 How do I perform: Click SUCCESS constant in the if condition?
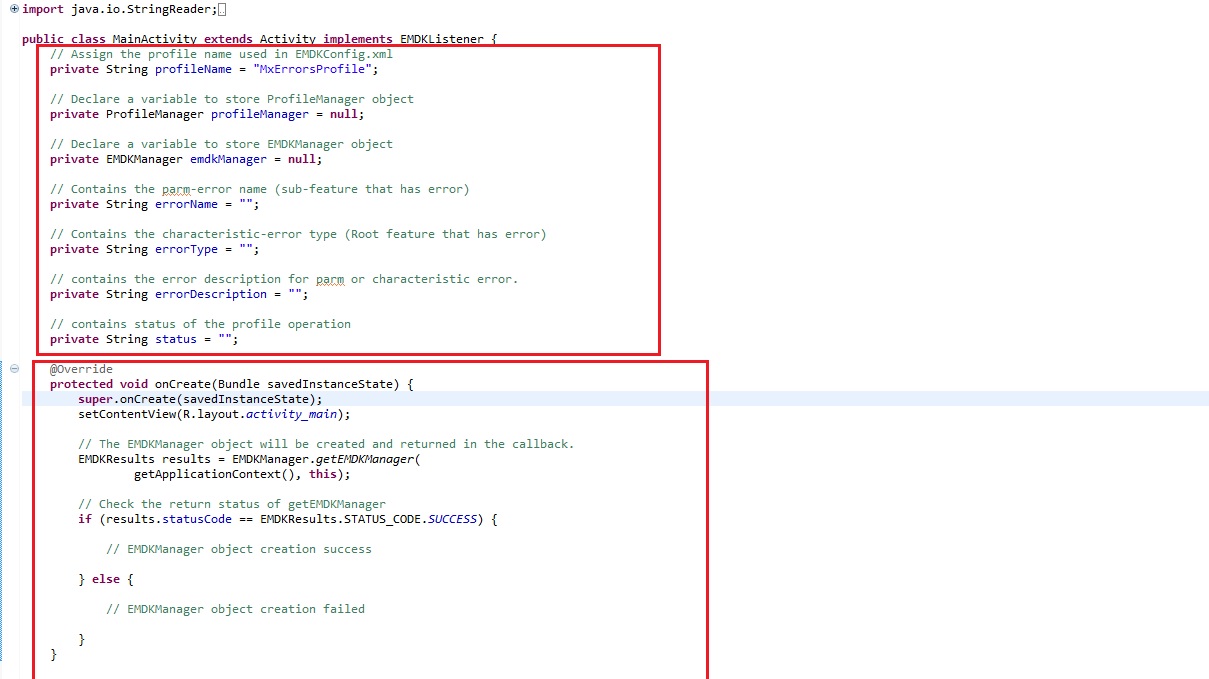click(x=453, y=519)
